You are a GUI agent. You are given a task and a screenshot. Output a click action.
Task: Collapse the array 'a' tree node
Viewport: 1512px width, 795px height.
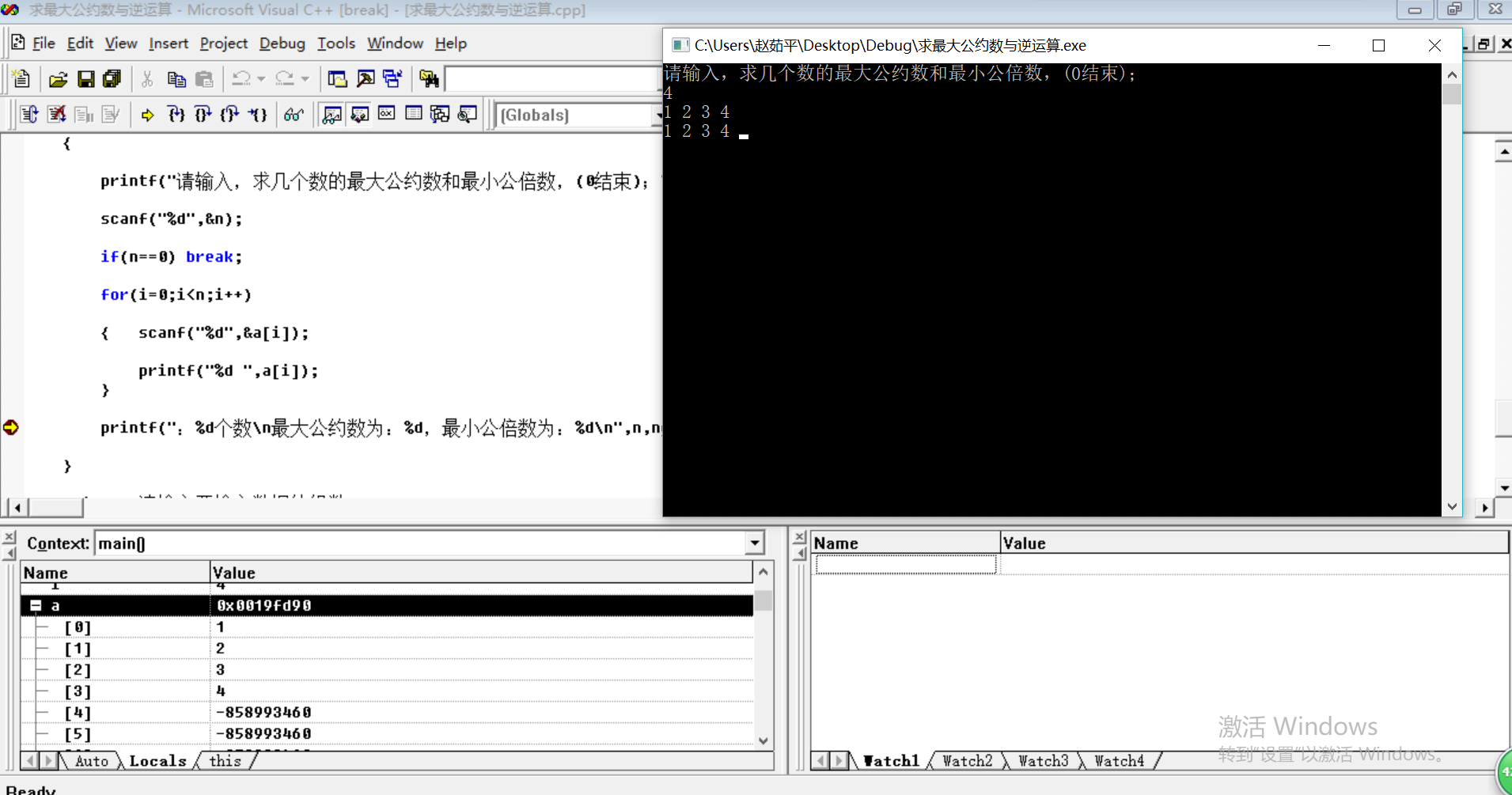tap(36, 605)
